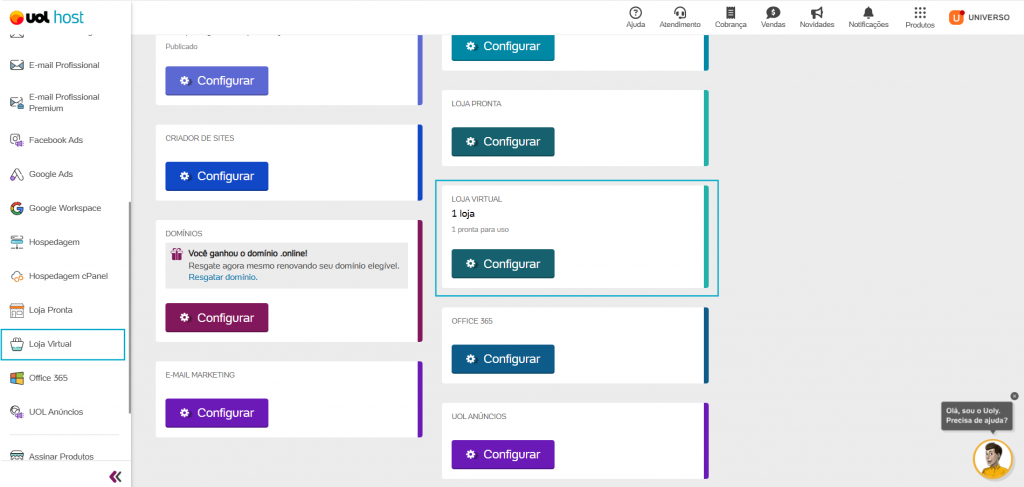
Task: Click 'Você ganhou o domínio .online!' text
Action: pyautogui.click(x=248, y=253)
